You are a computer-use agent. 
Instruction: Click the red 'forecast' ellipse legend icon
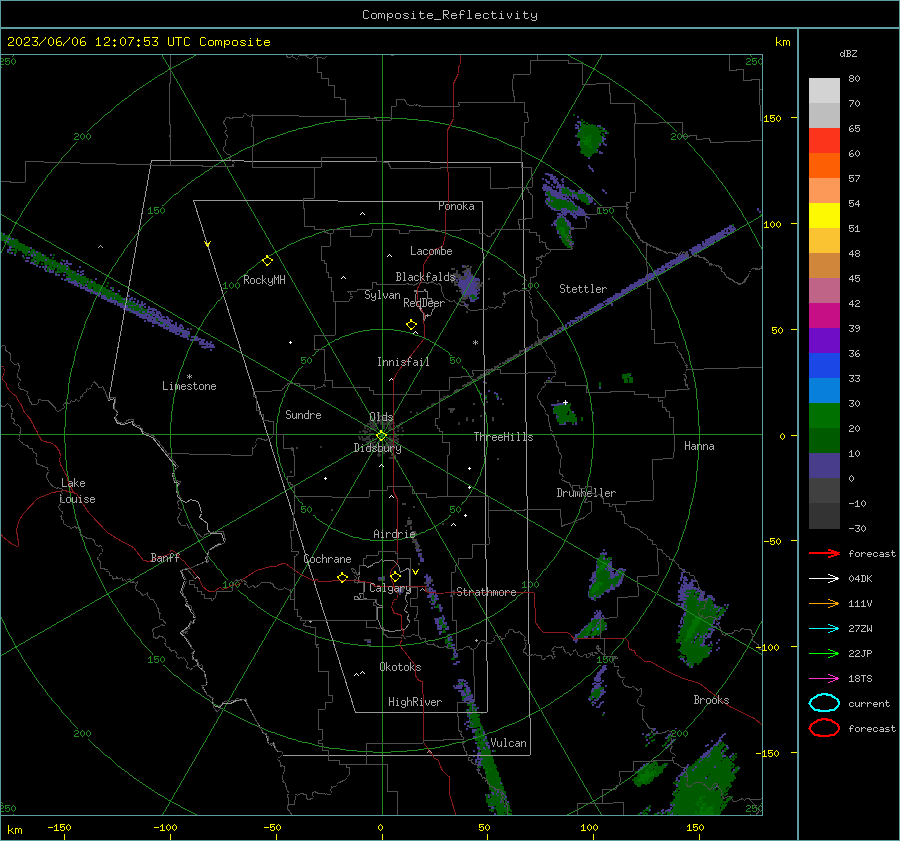pos(824,728)
